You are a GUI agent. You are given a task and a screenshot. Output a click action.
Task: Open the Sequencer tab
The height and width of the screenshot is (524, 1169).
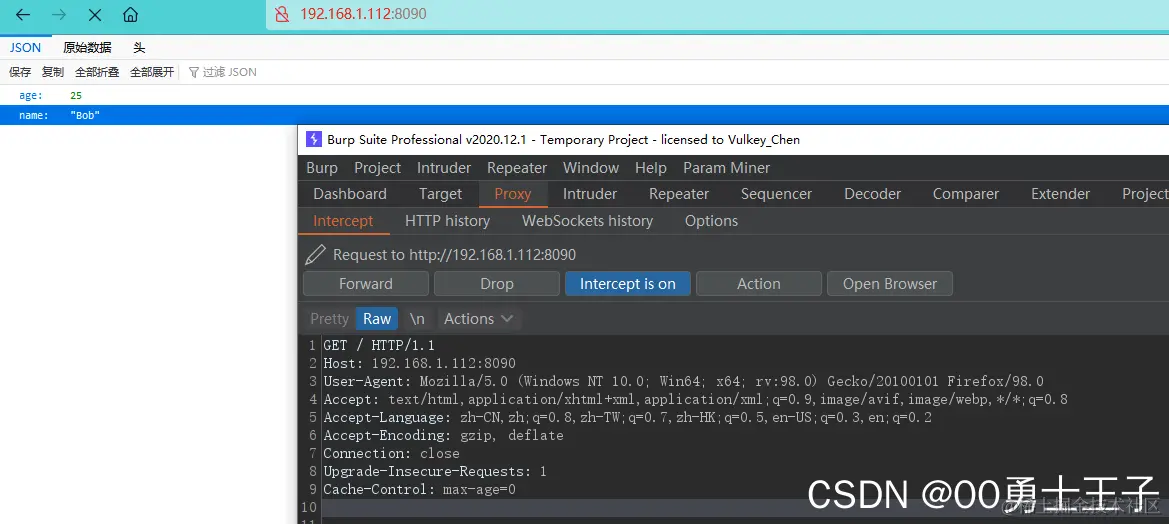(x=776, y=194)
